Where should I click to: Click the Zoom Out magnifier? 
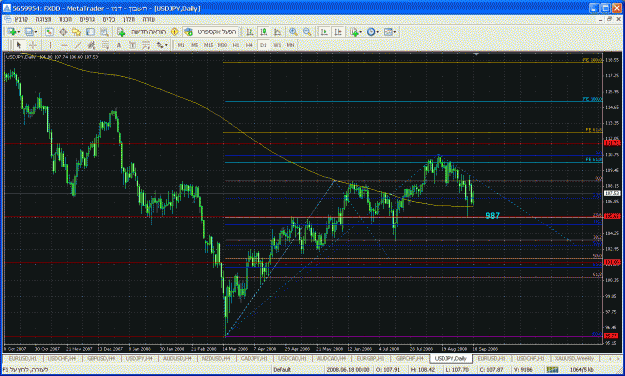(x=307, y=32)
